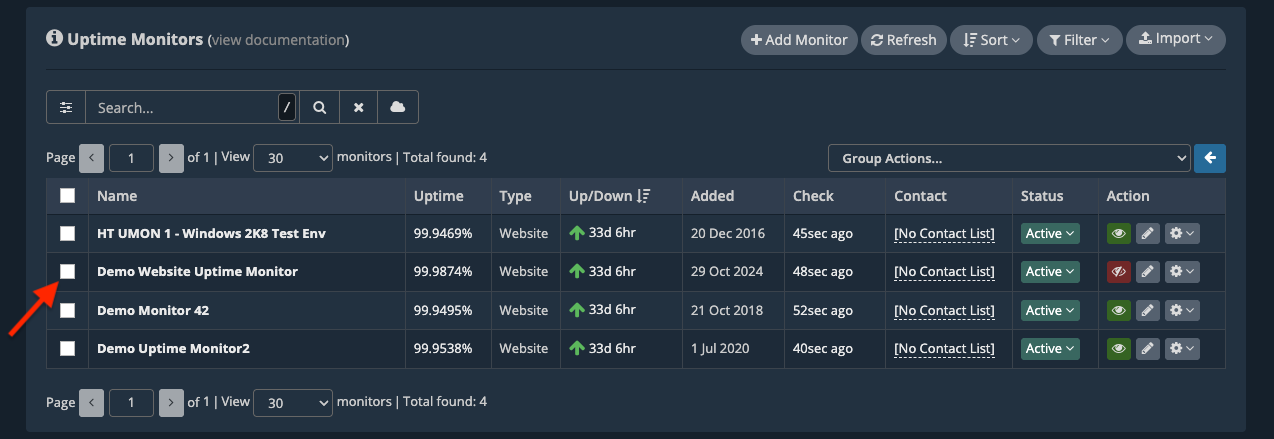This screenshot has width=1274, height=439.
Task: Open the Group Actions dropdown
Action: point(1008,158)
